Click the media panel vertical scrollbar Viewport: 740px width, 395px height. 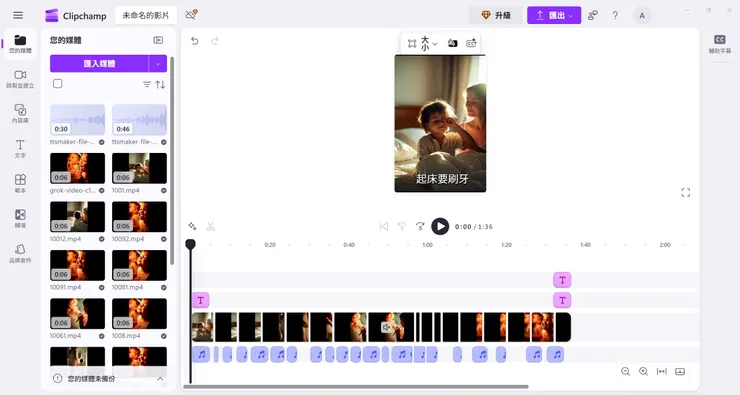click(x=172, y=160)
